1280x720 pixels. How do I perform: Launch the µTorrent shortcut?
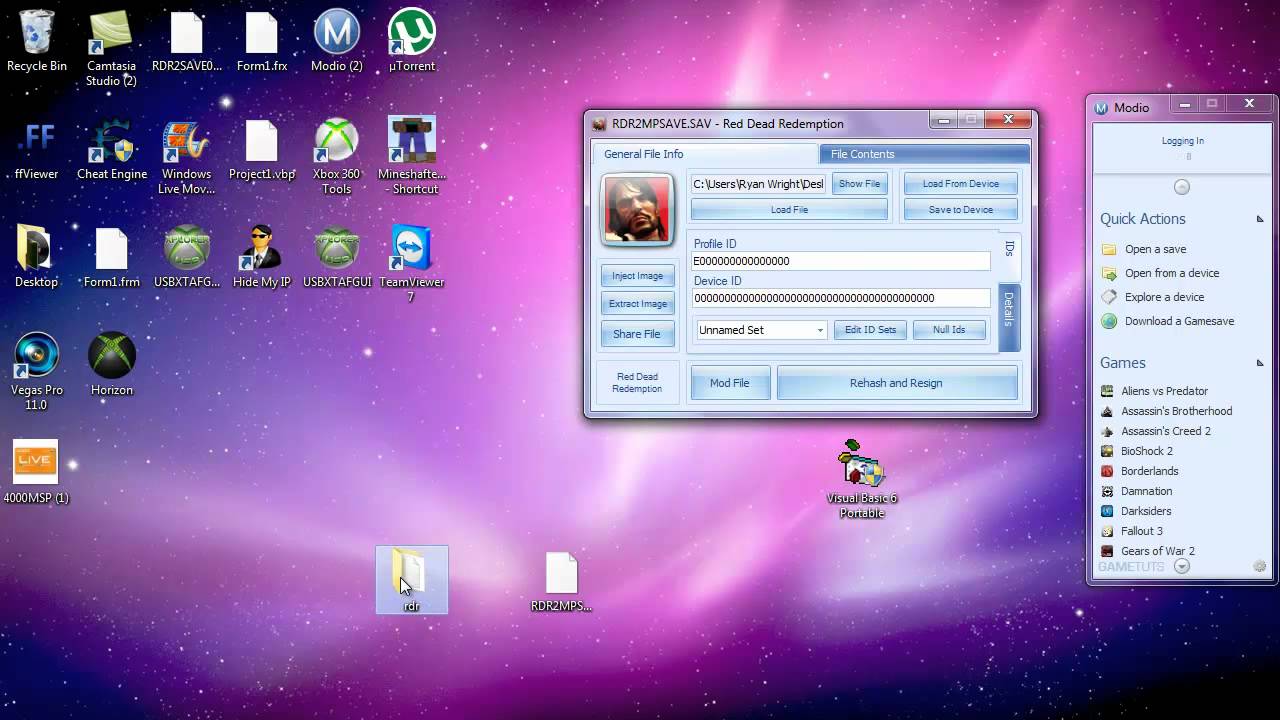412,41
